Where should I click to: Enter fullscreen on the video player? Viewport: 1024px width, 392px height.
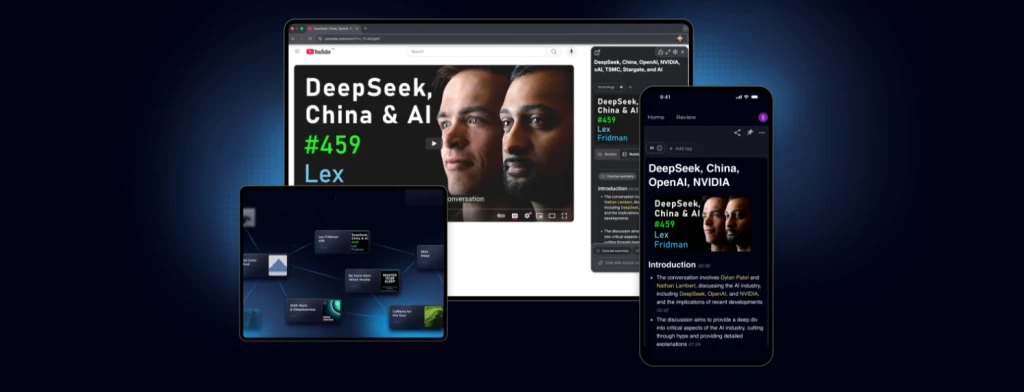click(x=564, y=216)
